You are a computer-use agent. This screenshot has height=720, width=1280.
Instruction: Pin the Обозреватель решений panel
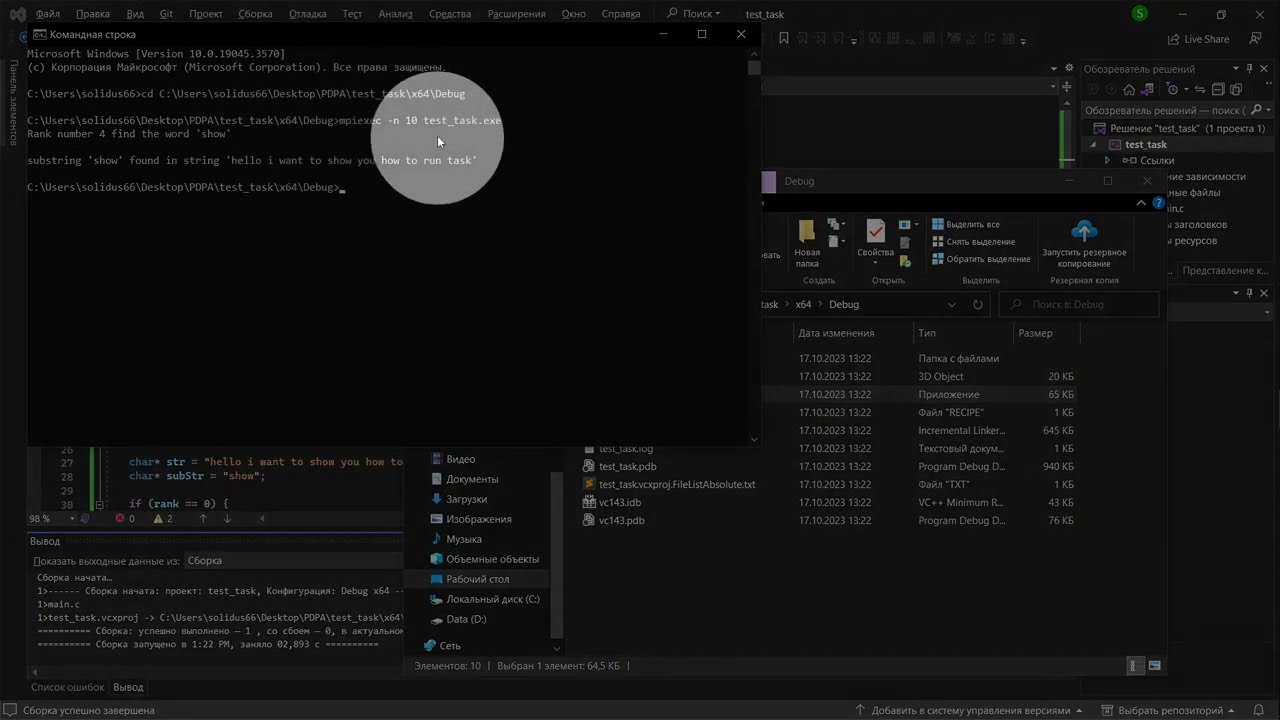pos(1250,69)
